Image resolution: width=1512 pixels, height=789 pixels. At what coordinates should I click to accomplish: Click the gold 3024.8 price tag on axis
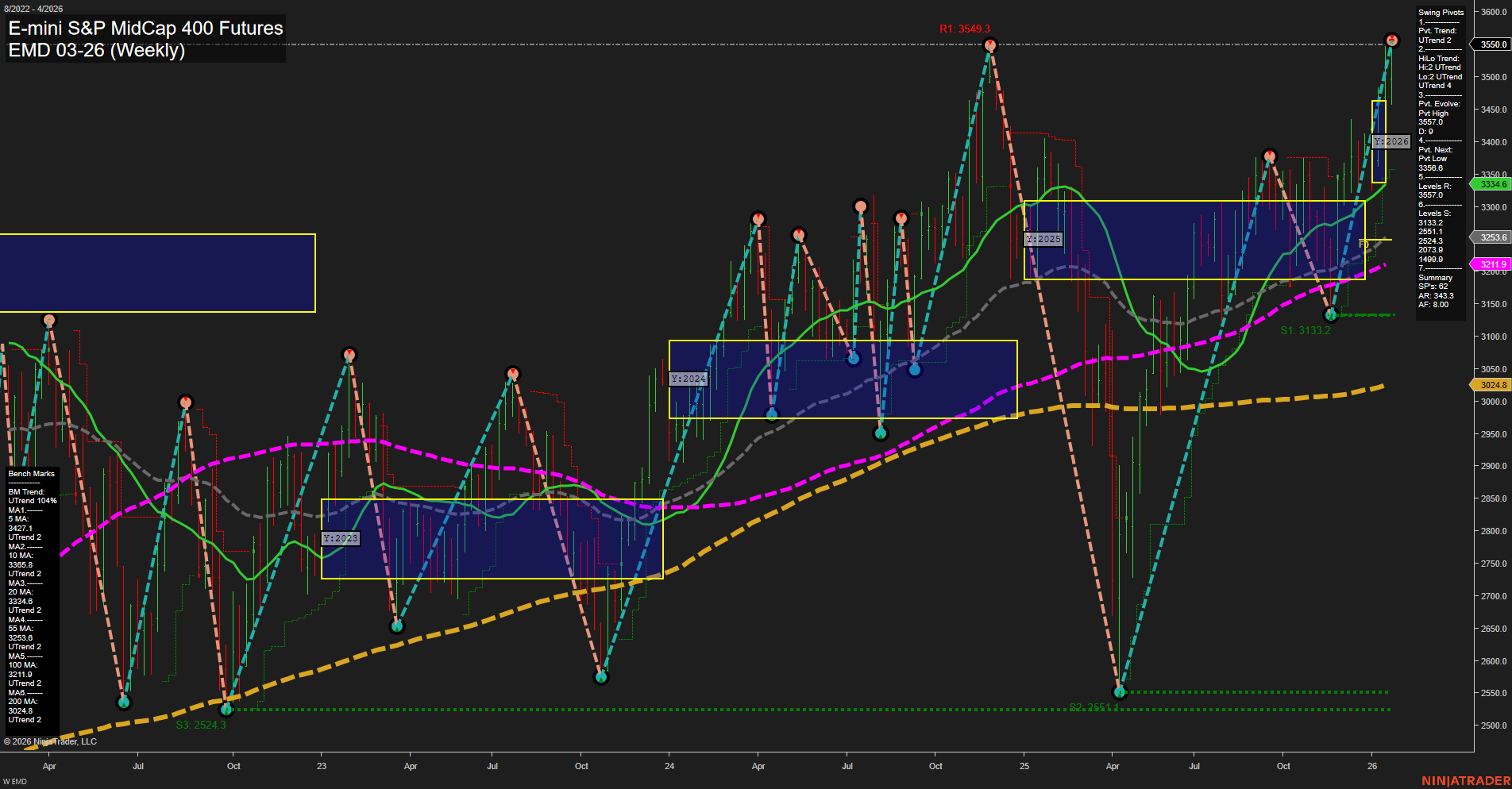pyautogui.click(x=1491, y=384)
